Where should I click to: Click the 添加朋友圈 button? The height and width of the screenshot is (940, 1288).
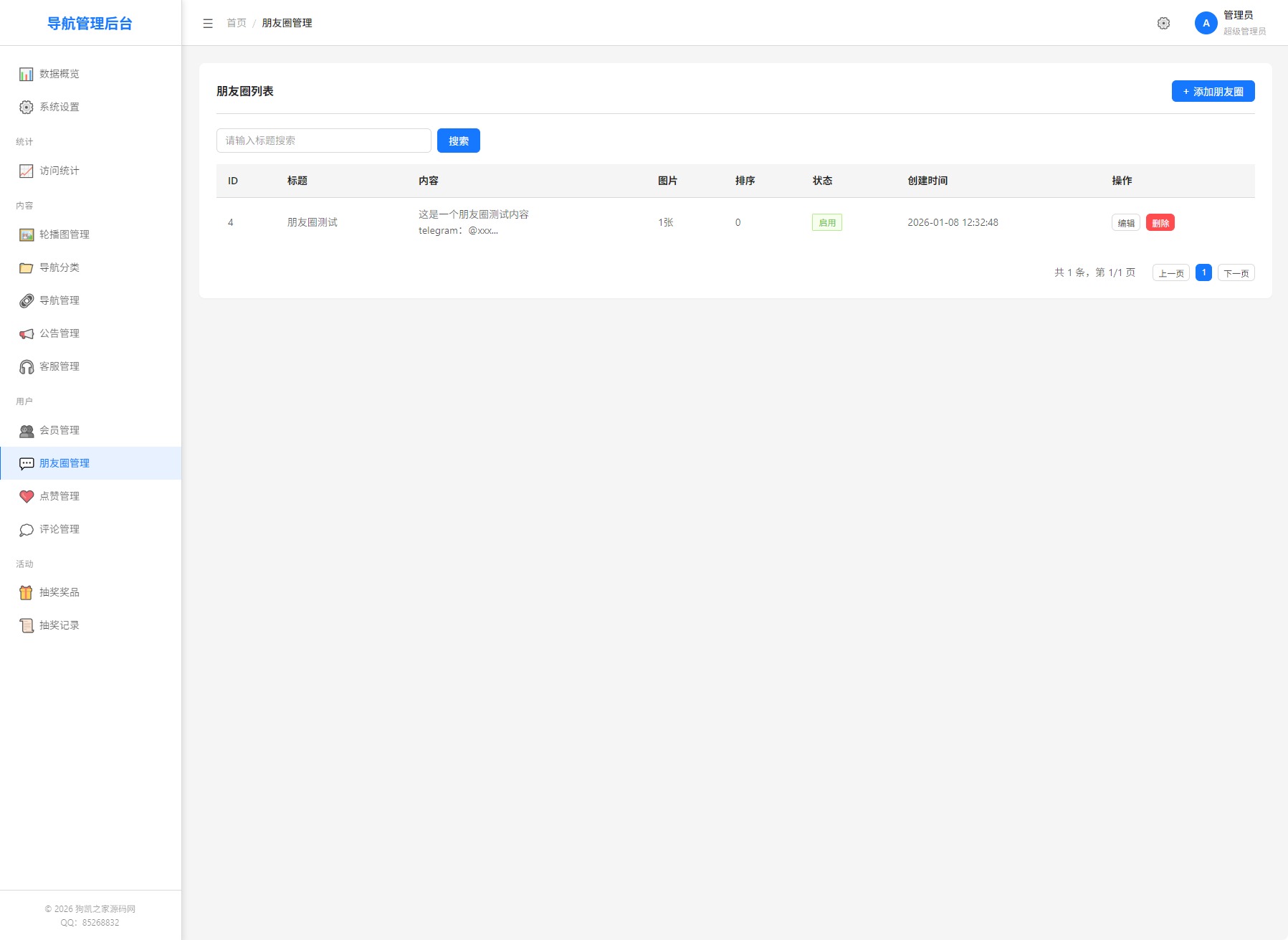pos(1213,91)
